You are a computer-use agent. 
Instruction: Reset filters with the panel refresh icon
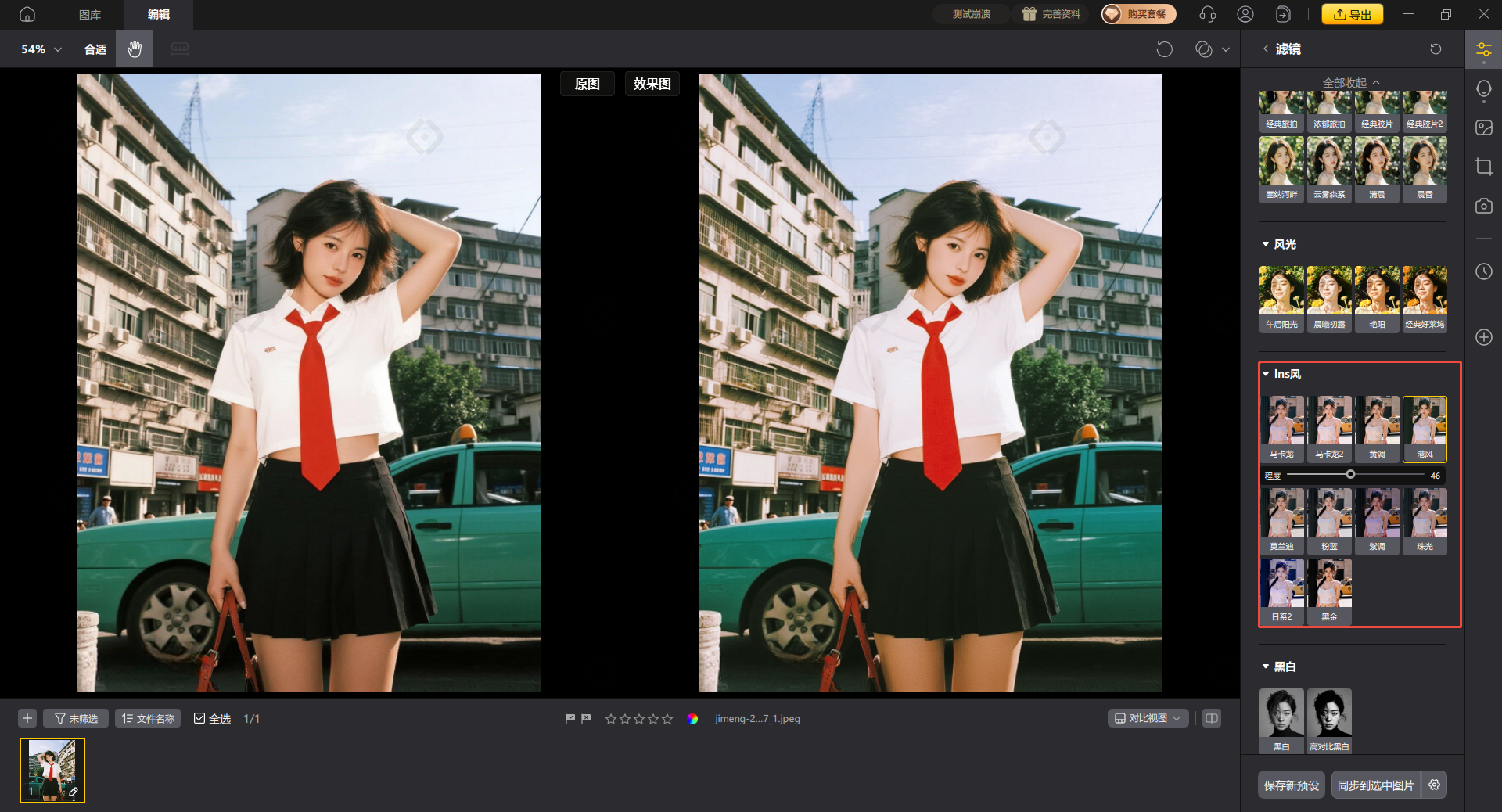click(x=1436, y=49)
